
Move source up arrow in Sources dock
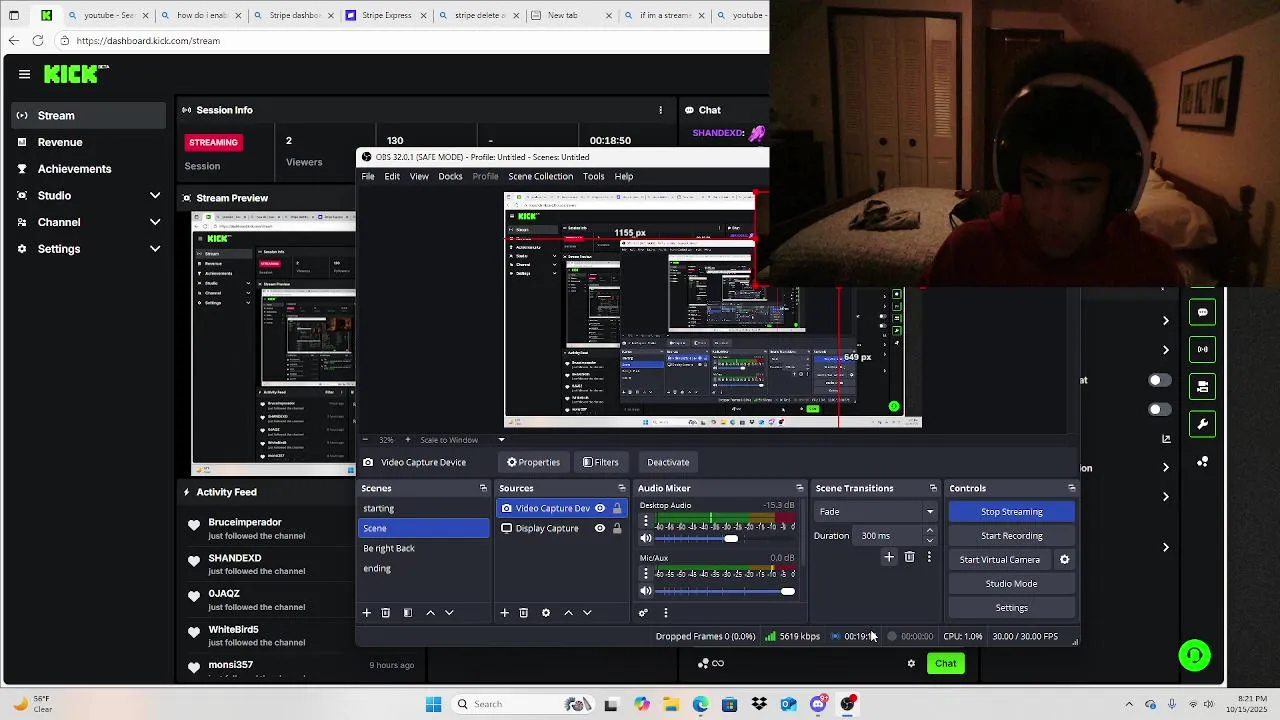[568, 613]
